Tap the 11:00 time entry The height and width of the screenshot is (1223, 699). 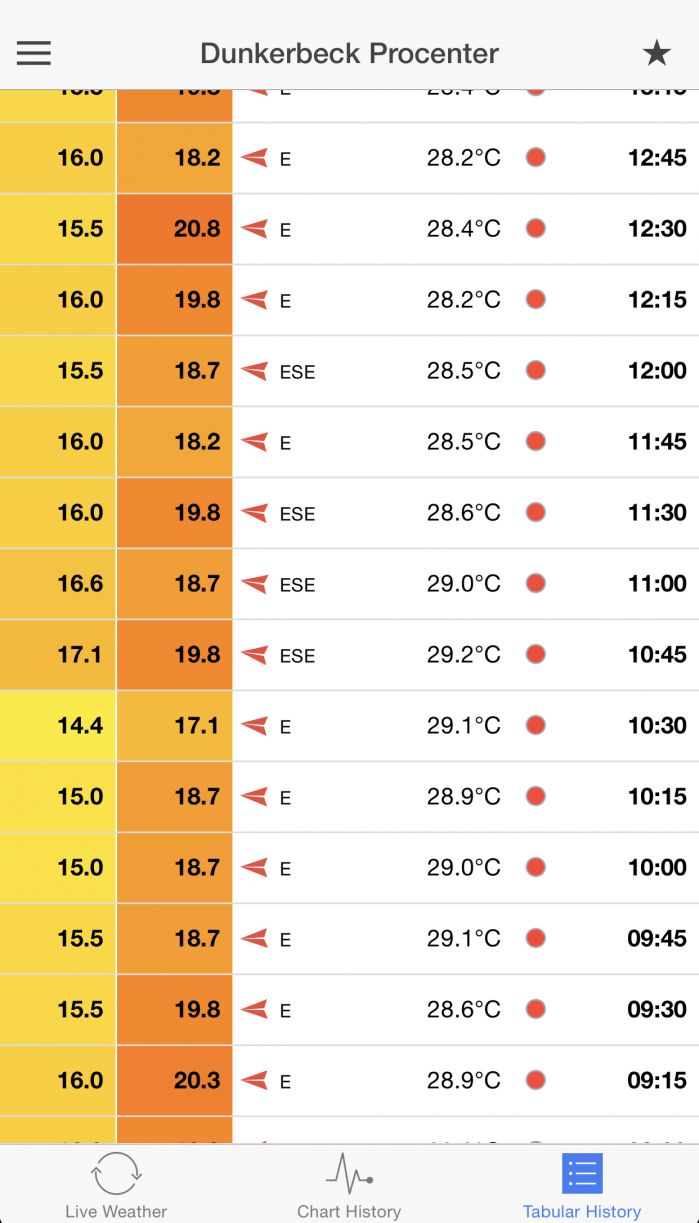point(657,584)
